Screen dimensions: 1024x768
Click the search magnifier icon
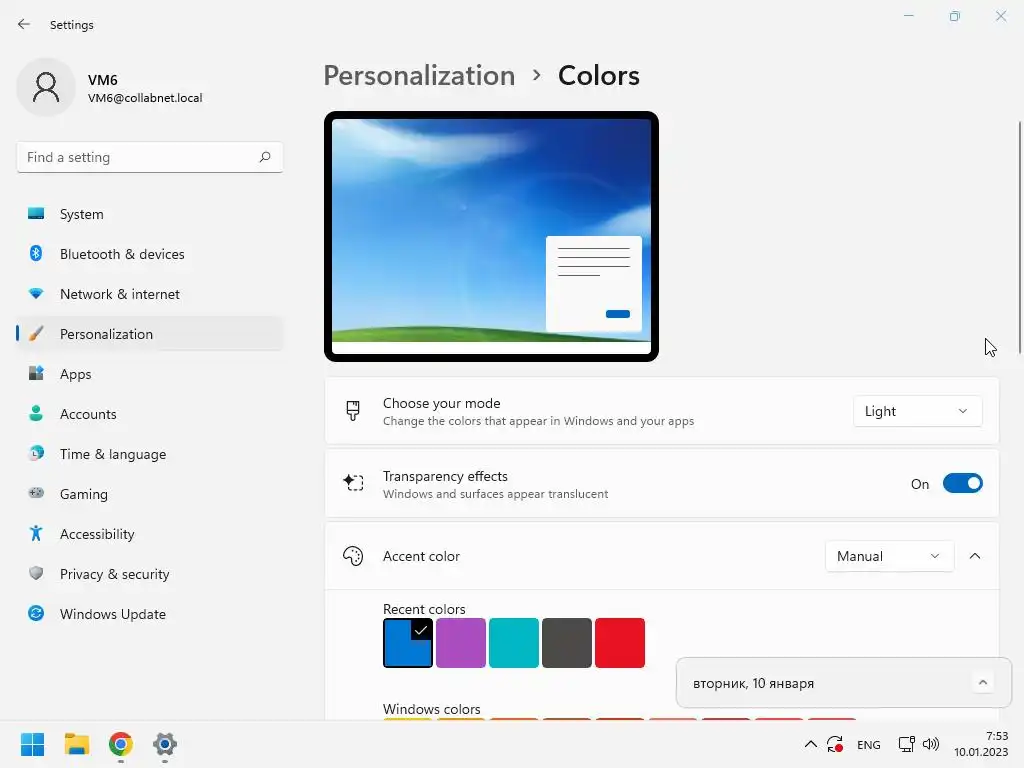click(x=264, y=157)
